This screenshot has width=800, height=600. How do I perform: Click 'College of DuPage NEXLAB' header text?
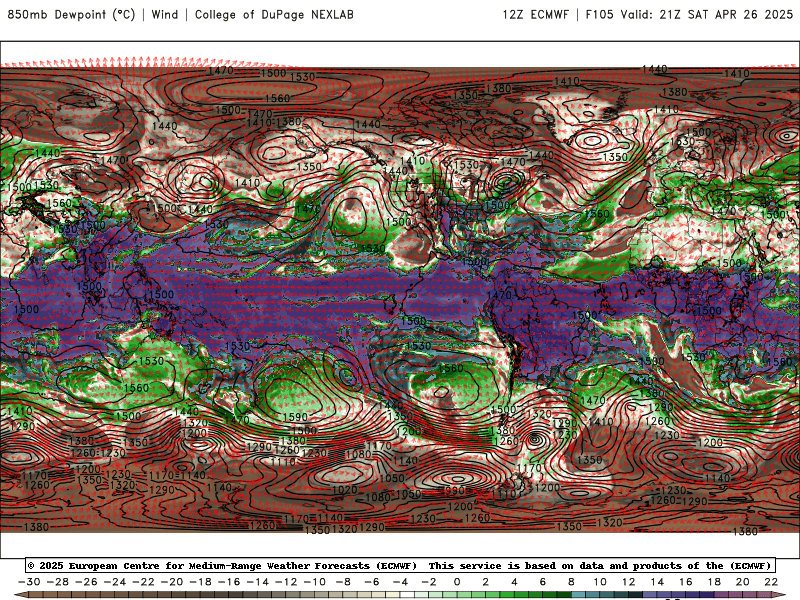click(274, 14)
